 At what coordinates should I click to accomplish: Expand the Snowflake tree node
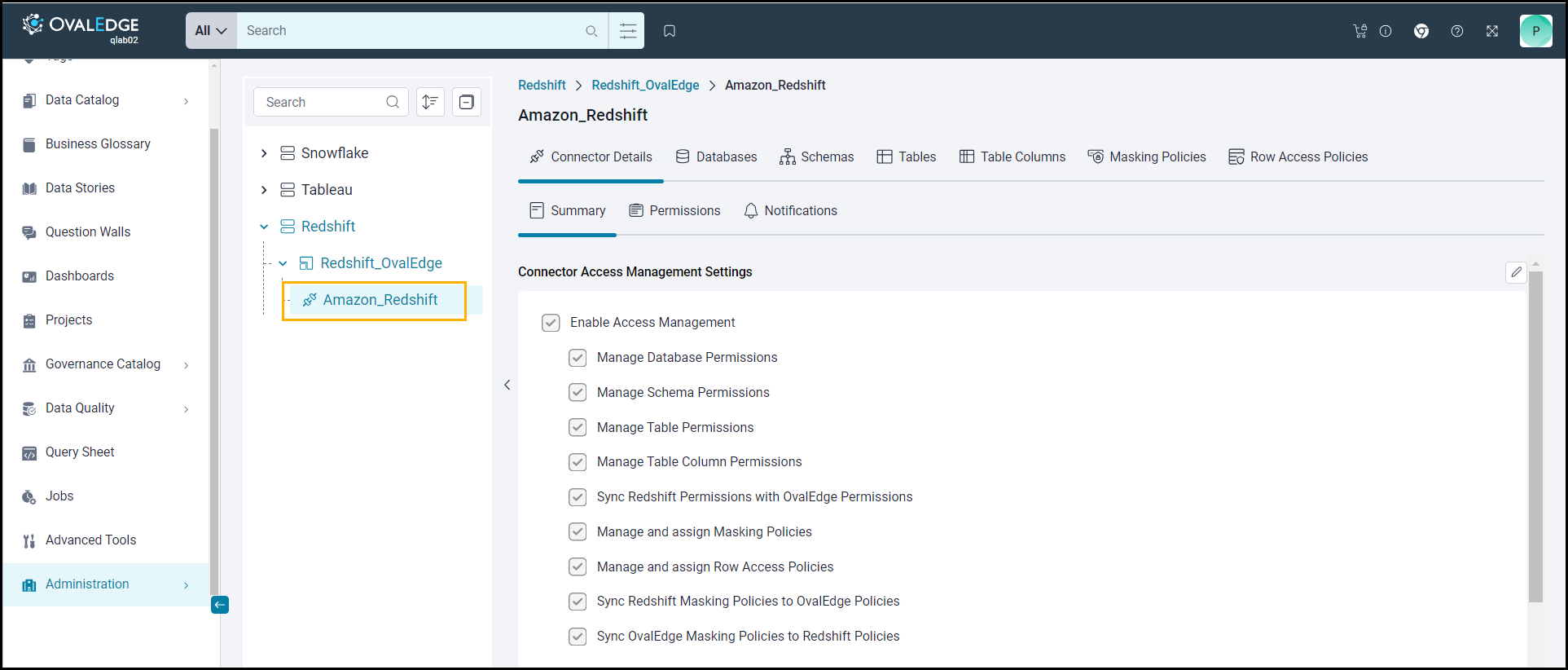tap(264, 153)
